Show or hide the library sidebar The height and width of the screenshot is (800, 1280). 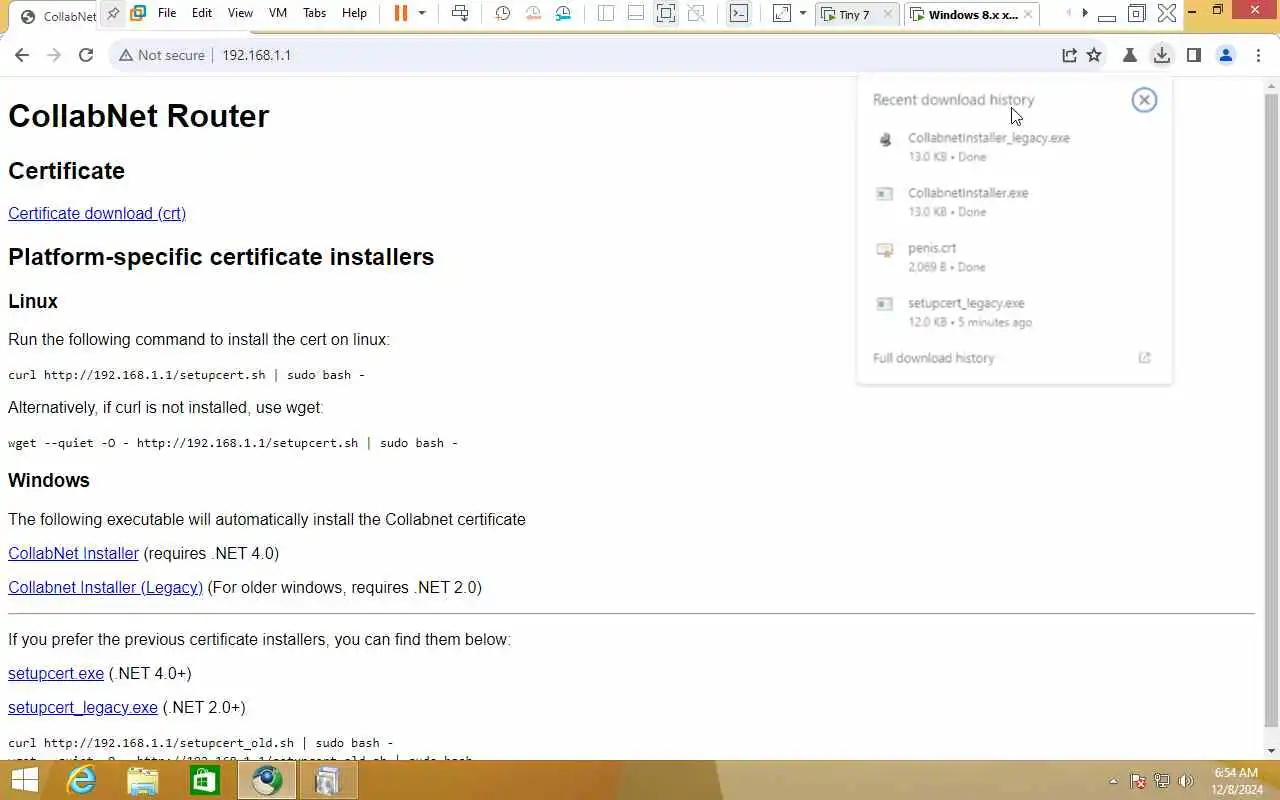point(606,14)
